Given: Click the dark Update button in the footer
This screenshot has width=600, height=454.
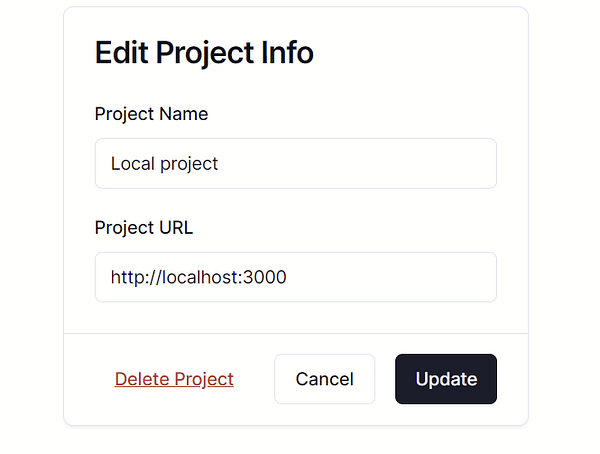Looking at the screenshot, I should [446, 379].
